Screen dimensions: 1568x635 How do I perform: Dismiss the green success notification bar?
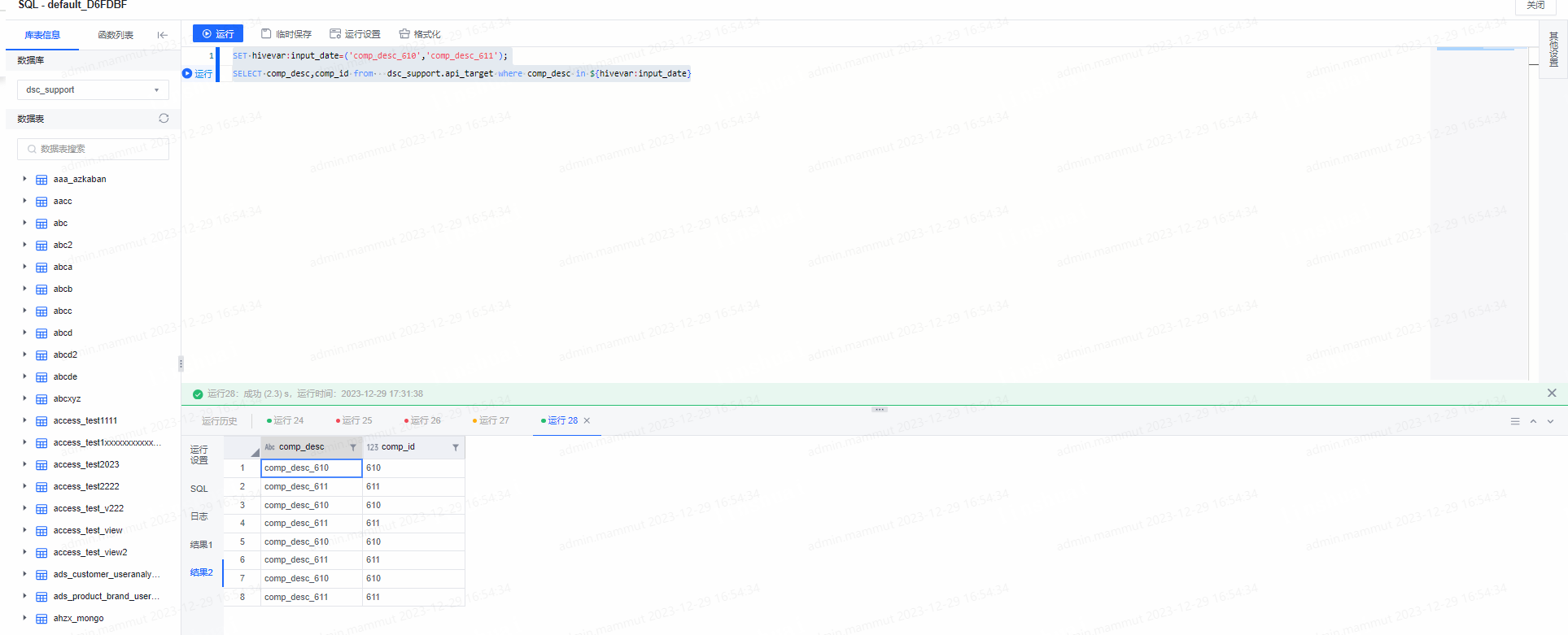(x=1552, y=394)
